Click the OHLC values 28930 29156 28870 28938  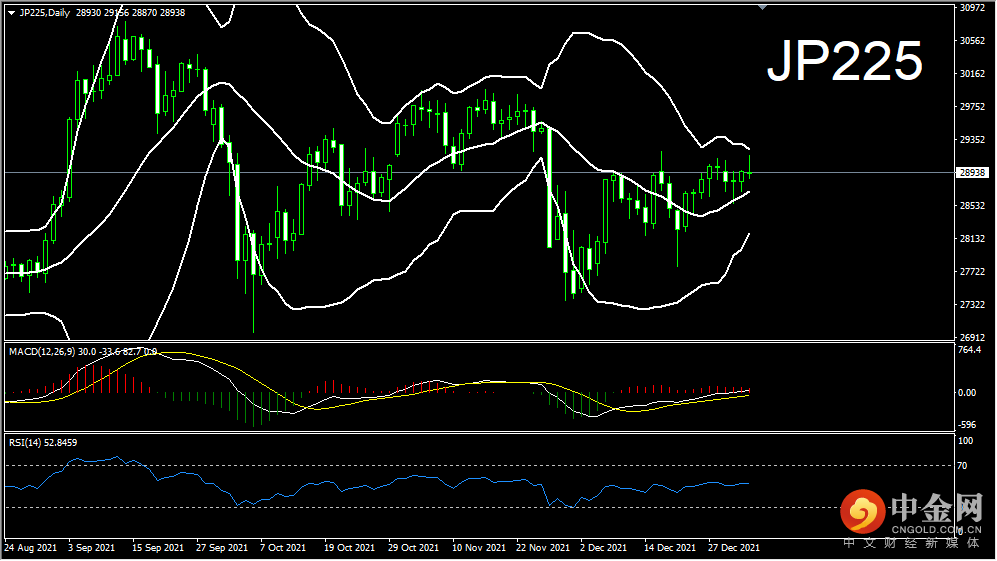130,13
